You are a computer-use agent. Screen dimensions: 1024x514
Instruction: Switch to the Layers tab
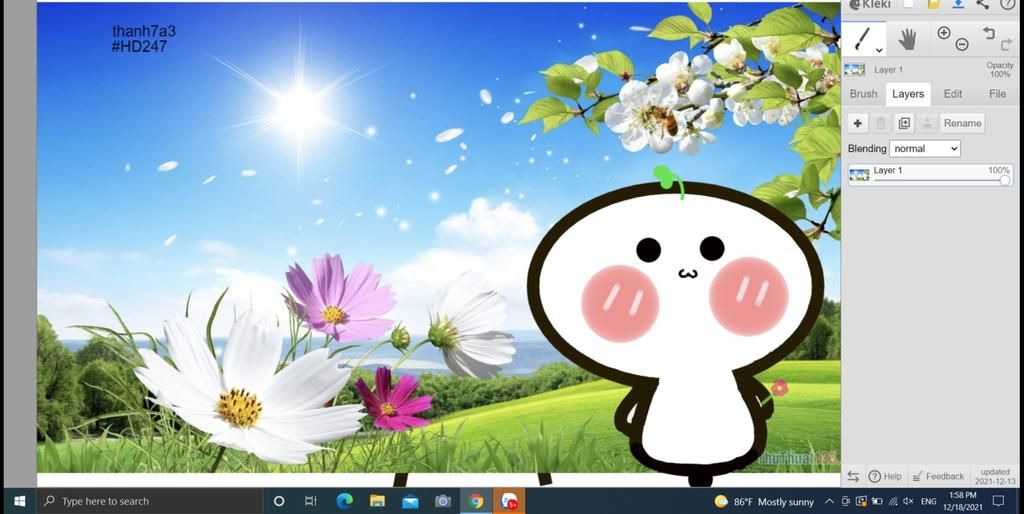point(908,94)
